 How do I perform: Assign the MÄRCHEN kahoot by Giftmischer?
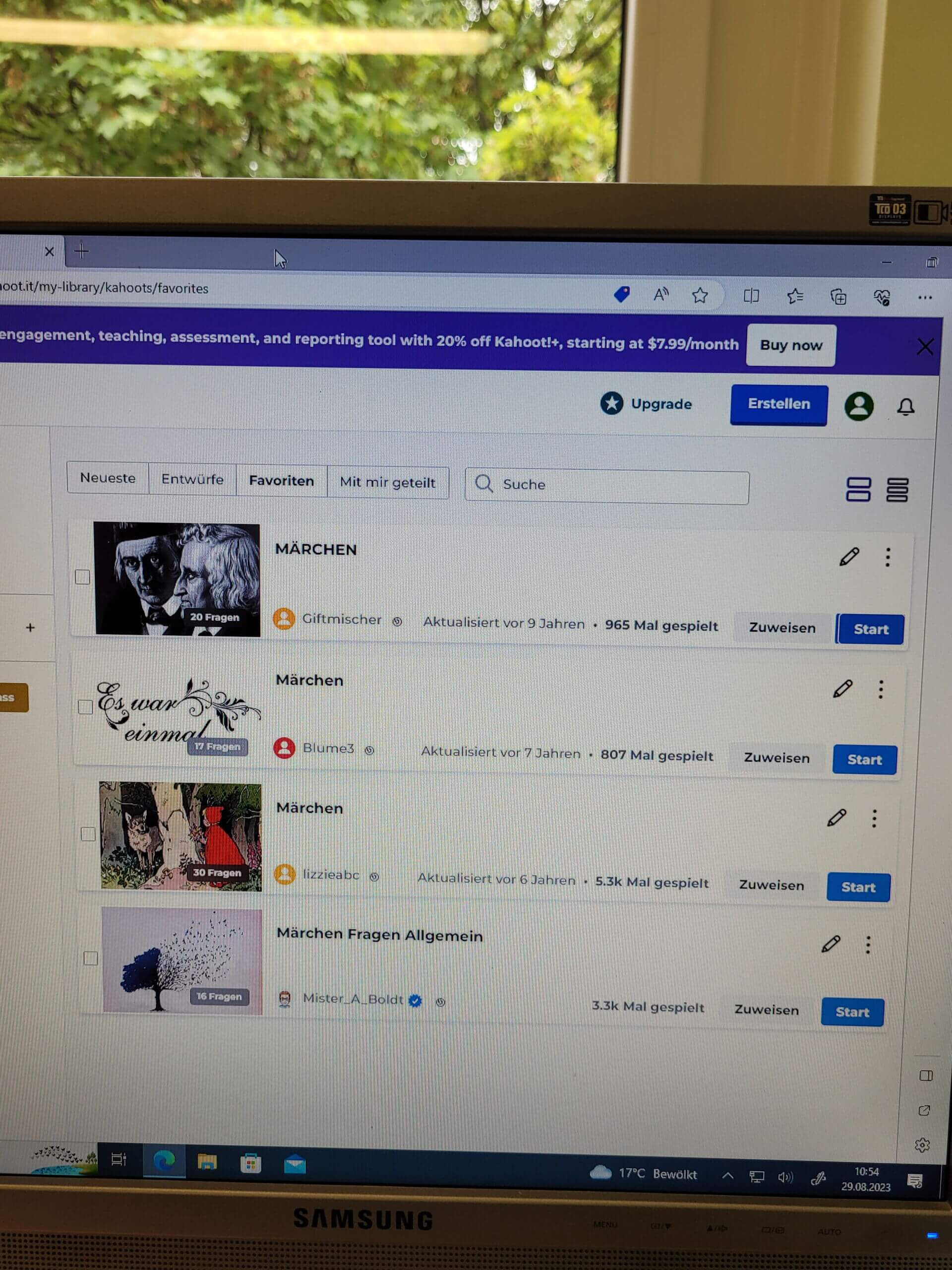[782, 628]
